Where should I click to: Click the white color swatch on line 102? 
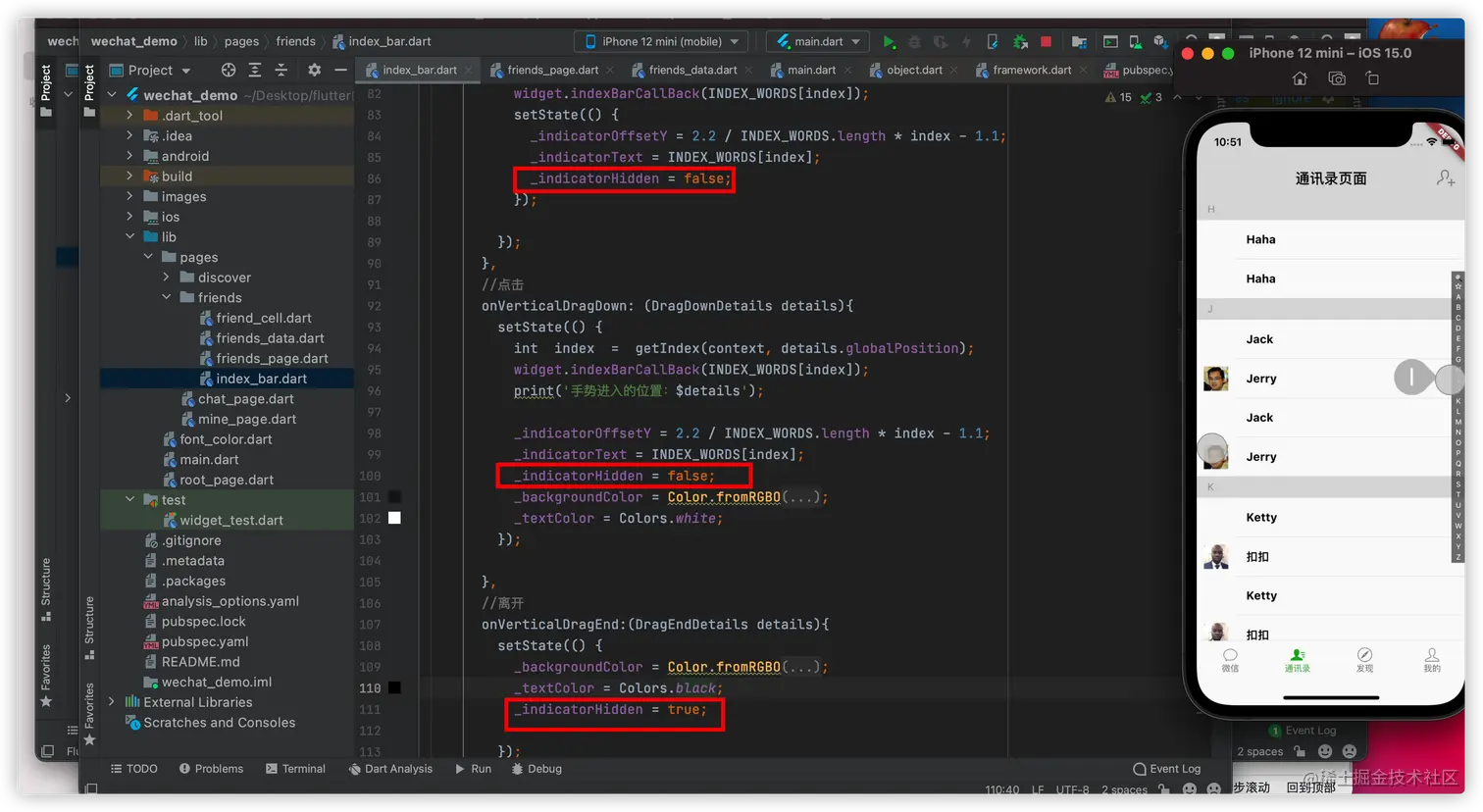click(x=394, y=518)
